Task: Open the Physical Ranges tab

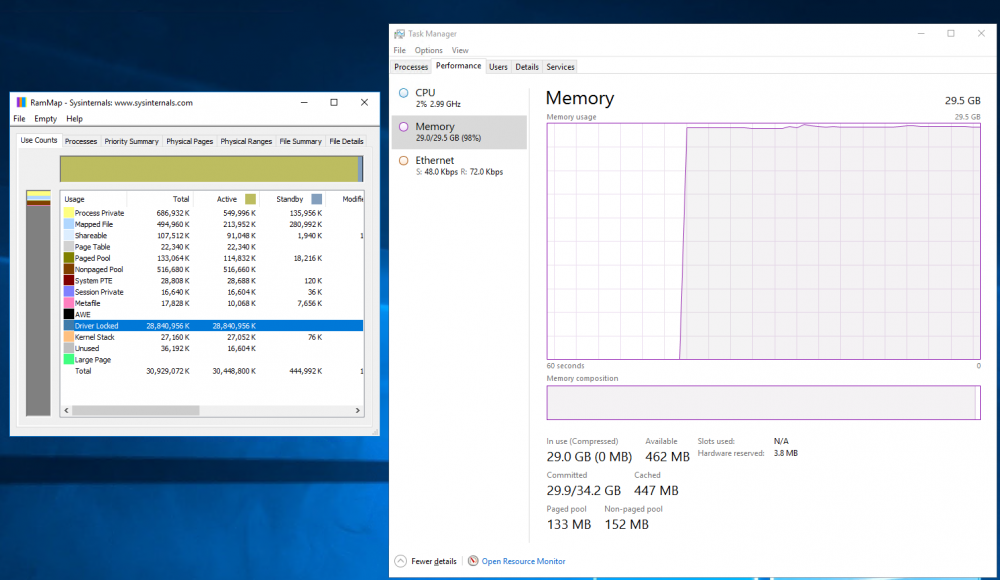Action: tap(246, 142)
